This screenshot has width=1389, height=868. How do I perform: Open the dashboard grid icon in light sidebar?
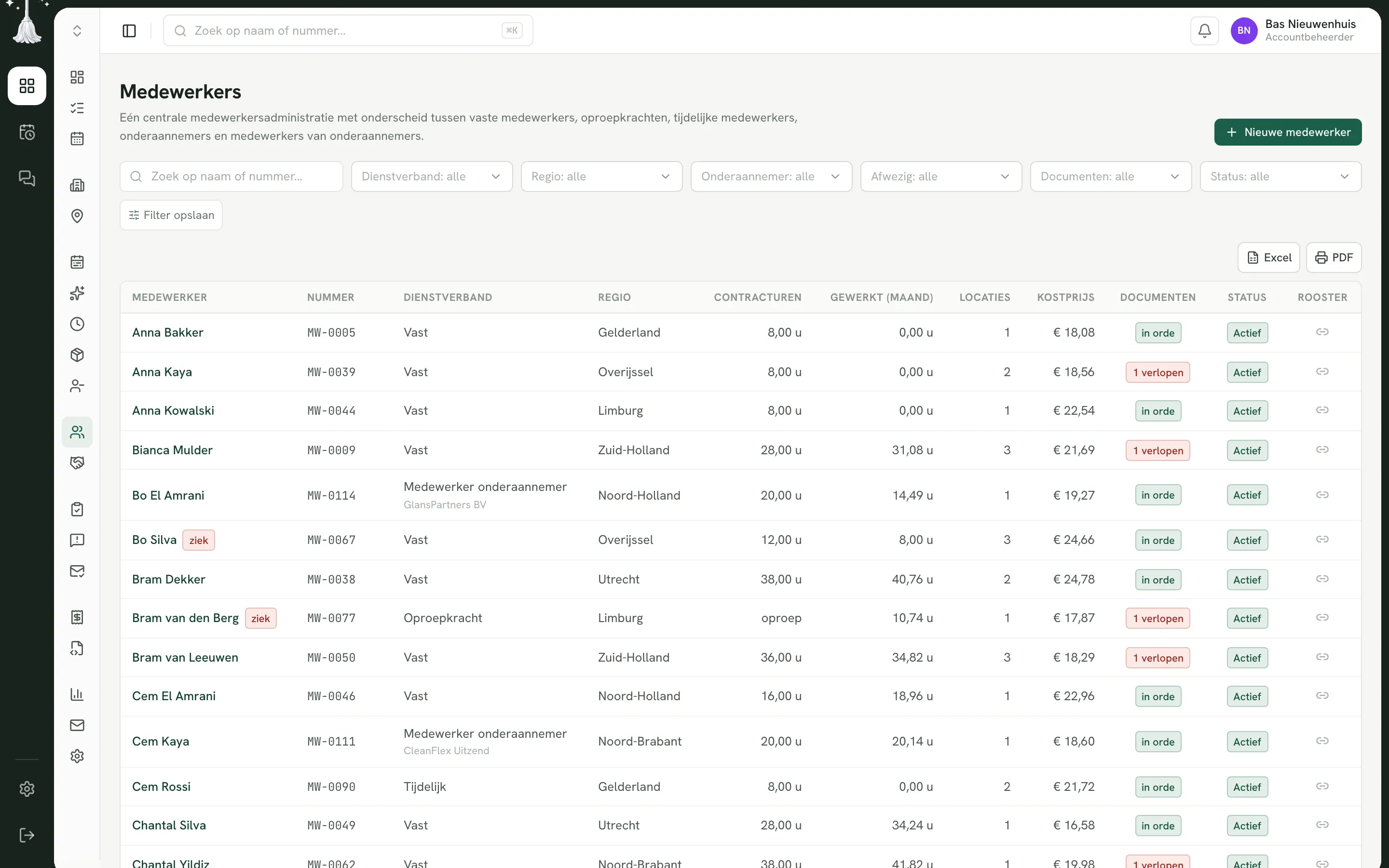pyautogui.click(x=77, y=77)
